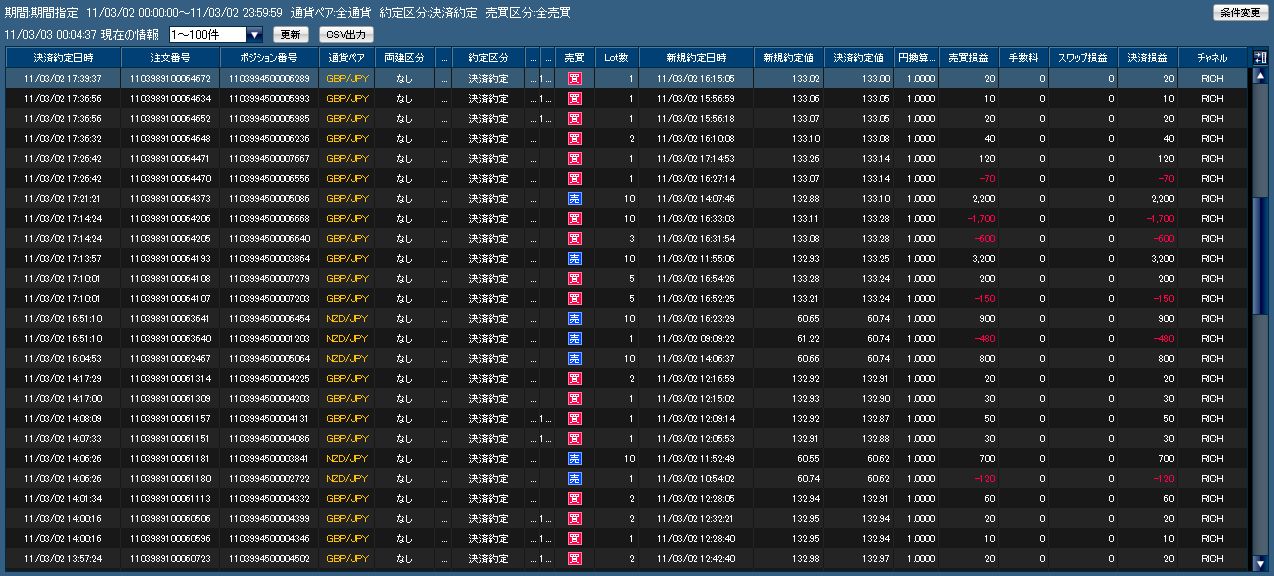Viewport: 1274px width, 576px height.
Task: Open the column settings icon above the scrollbar
Action: pyautogui.click(x=1260, y=58)
